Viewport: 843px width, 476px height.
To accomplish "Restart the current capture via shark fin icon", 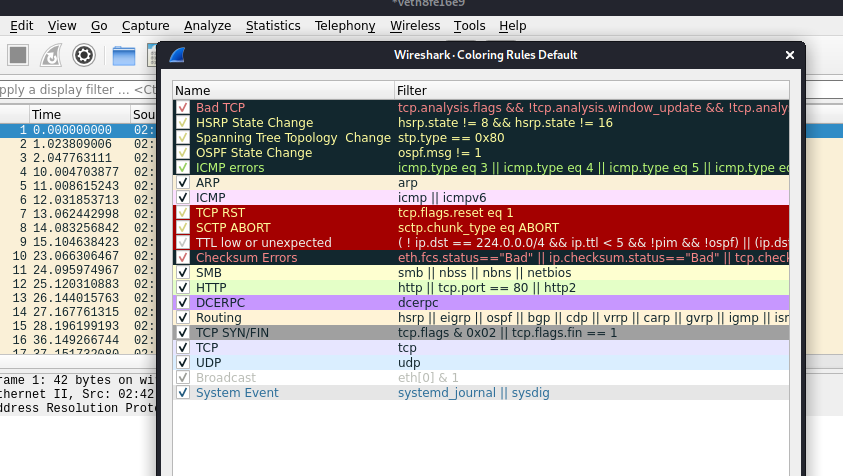I will pyautogui.click(x=51, y=55).
